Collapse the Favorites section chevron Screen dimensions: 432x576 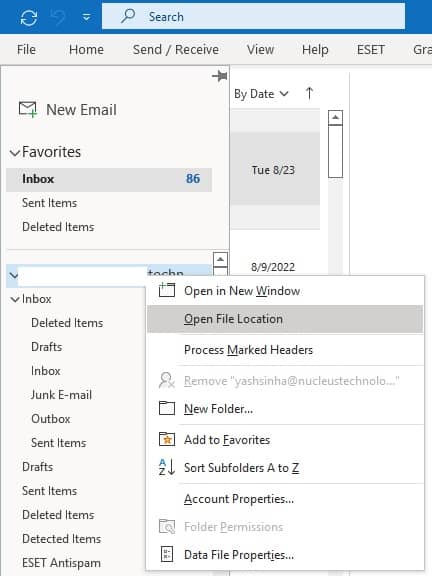(x=14, y=153)
